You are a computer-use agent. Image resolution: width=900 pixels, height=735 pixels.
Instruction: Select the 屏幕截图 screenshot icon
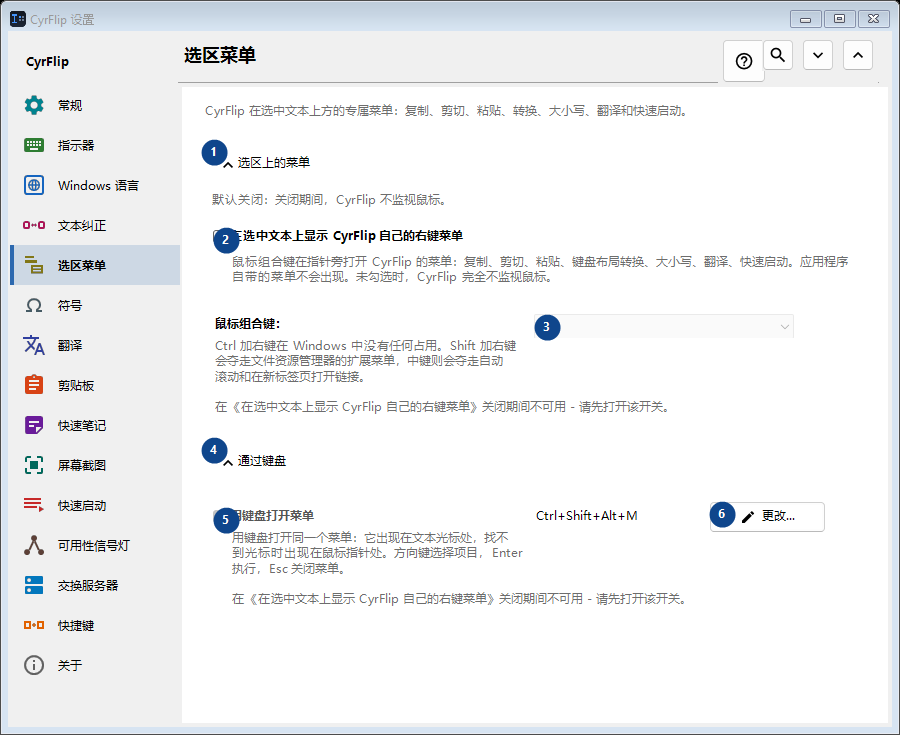click(34, 465)
